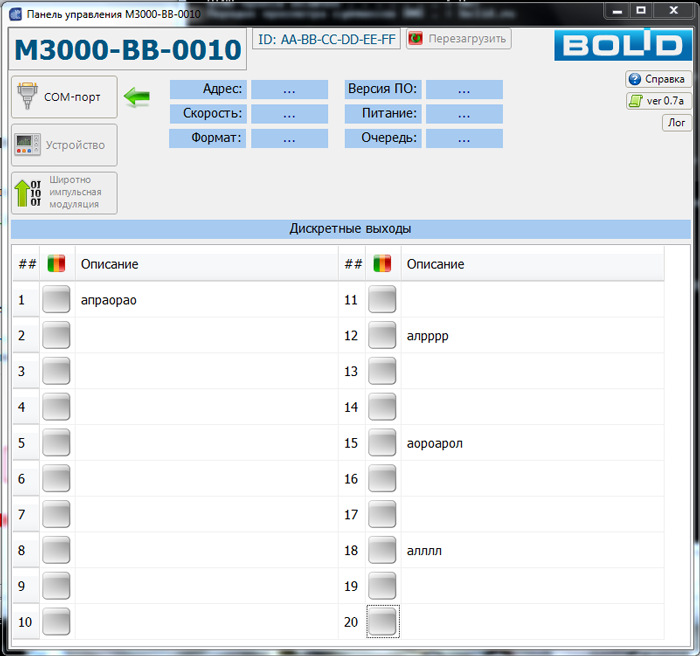Click the ver 0.7a version button

[657, 101]
